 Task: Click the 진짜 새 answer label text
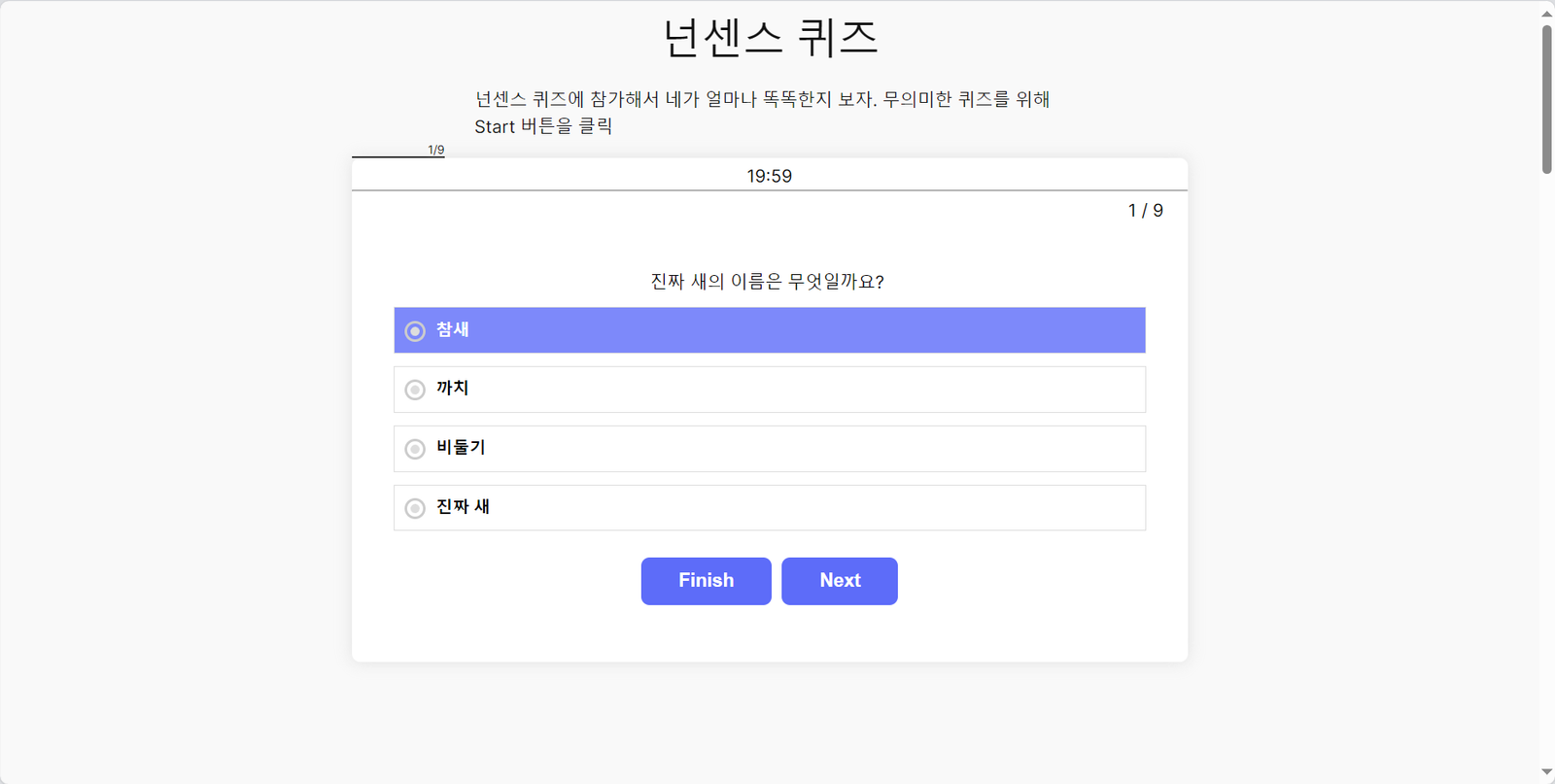tap(463, 507)
